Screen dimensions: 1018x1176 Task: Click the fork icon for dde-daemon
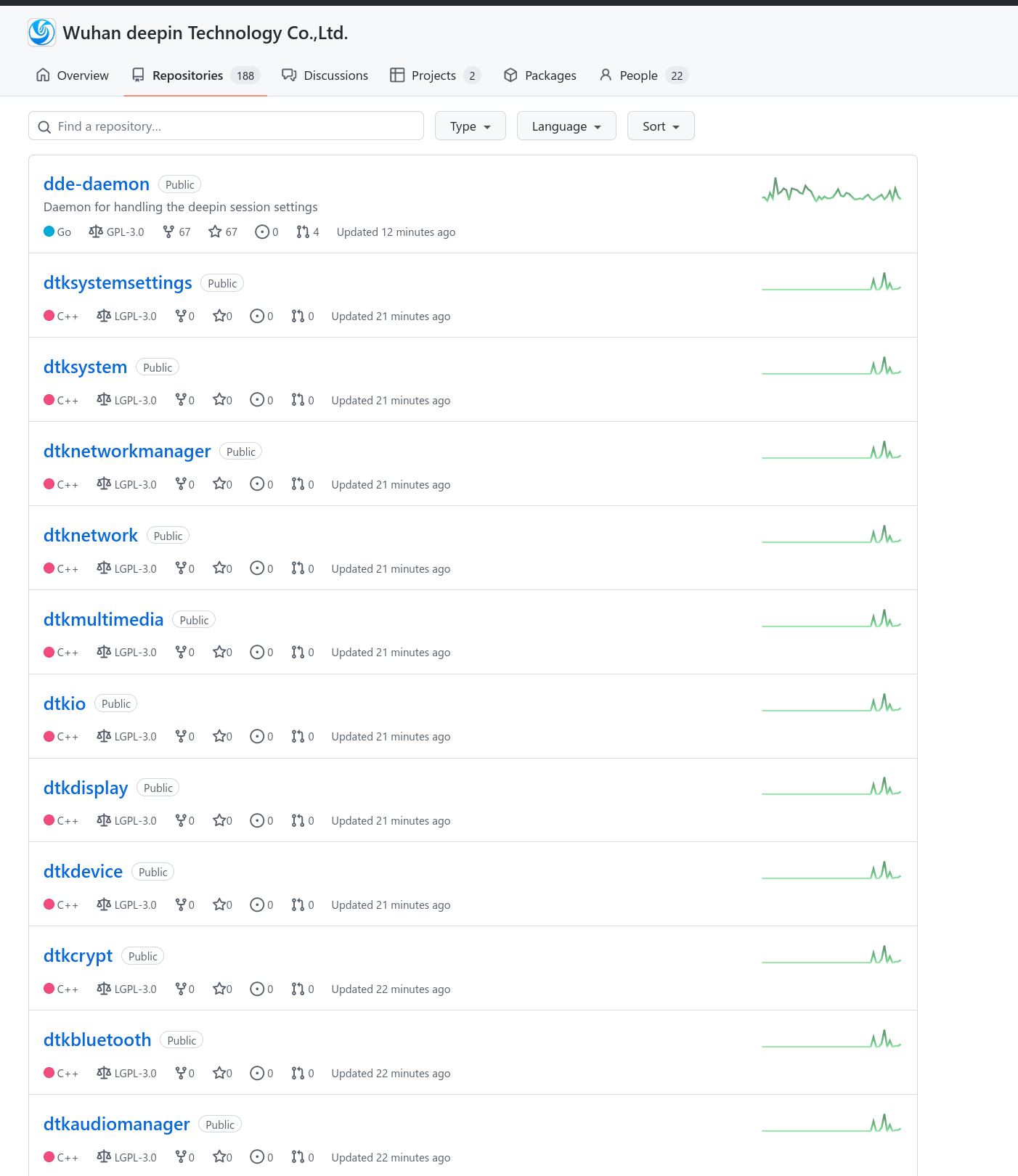(168, 232)
